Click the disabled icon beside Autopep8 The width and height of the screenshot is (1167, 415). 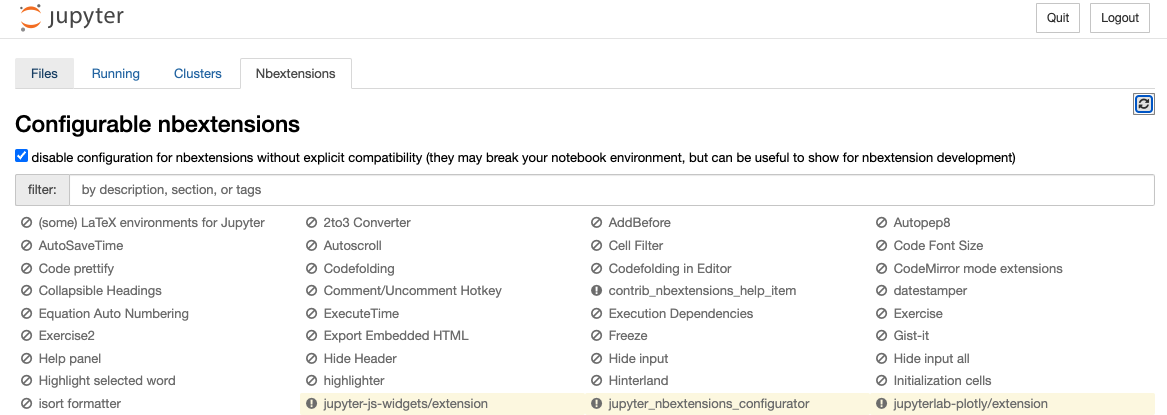click(x=881, y=223)
